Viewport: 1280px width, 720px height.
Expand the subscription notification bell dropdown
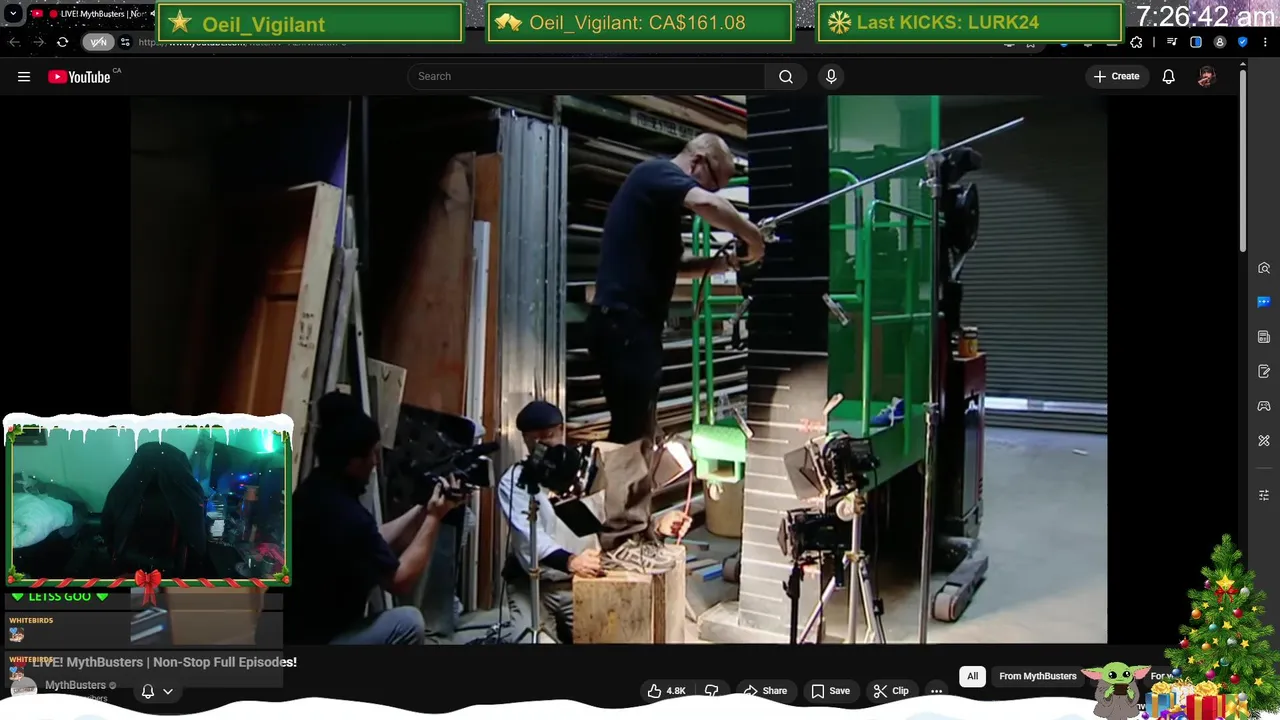tap(157, 691)
